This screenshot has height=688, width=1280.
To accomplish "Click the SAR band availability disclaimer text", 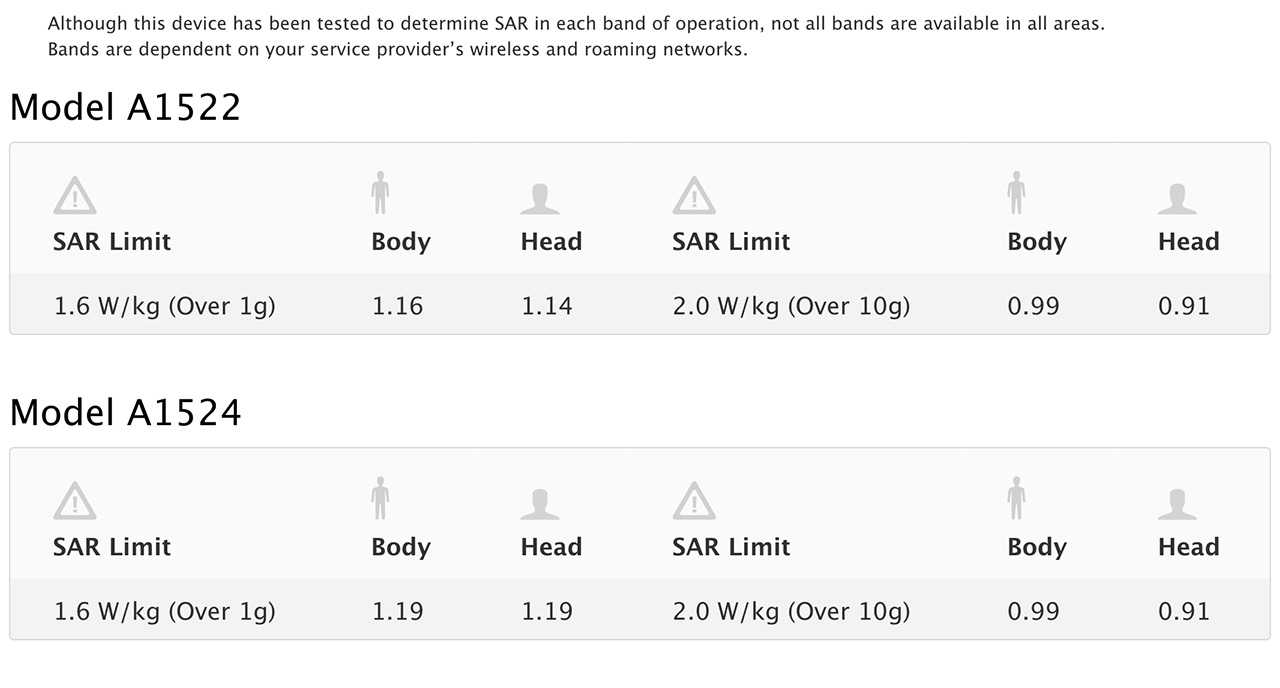I will click(x=576, y=36).
